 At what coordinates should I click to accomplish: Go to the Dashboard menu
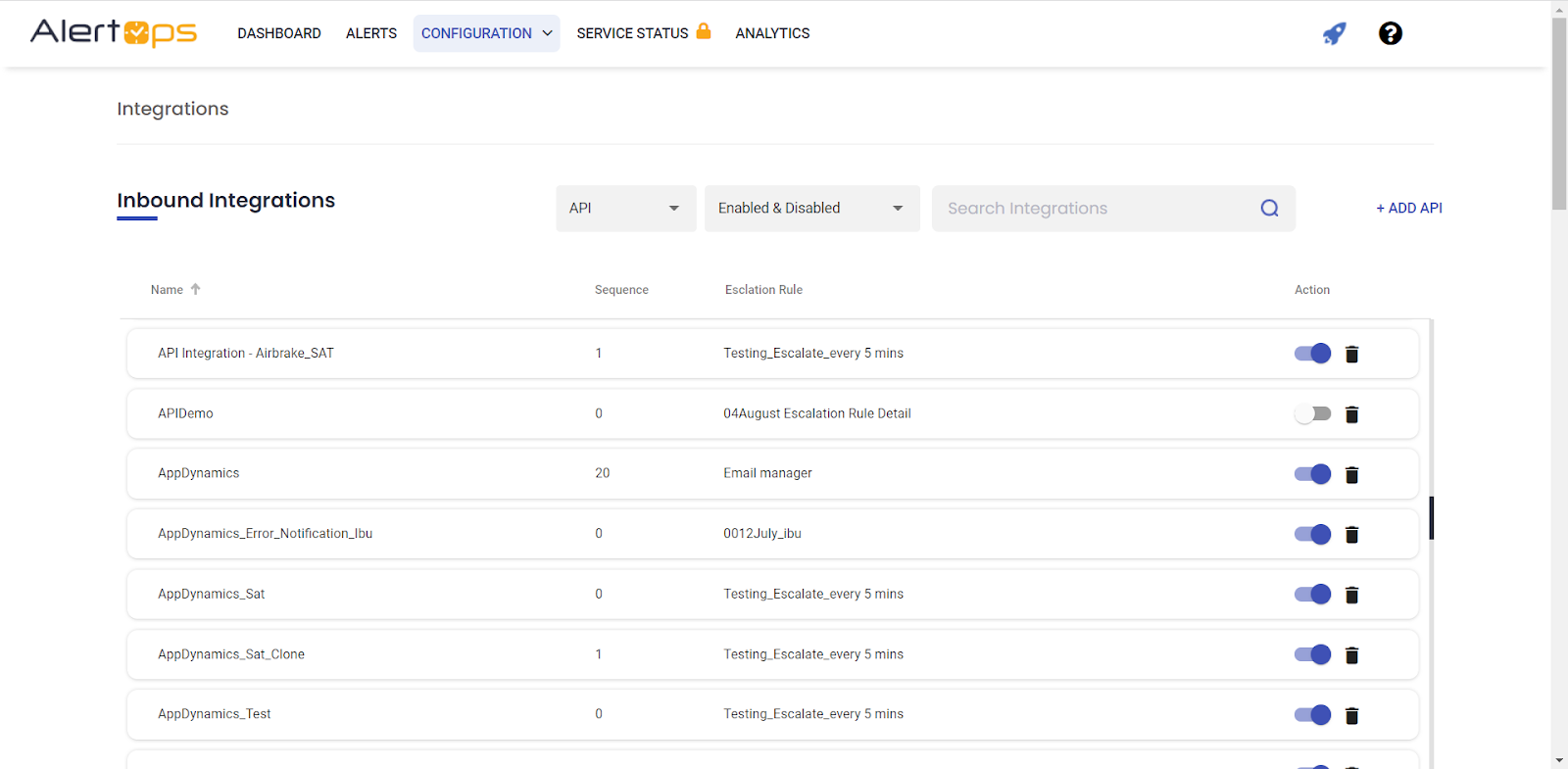click(279, 33)
